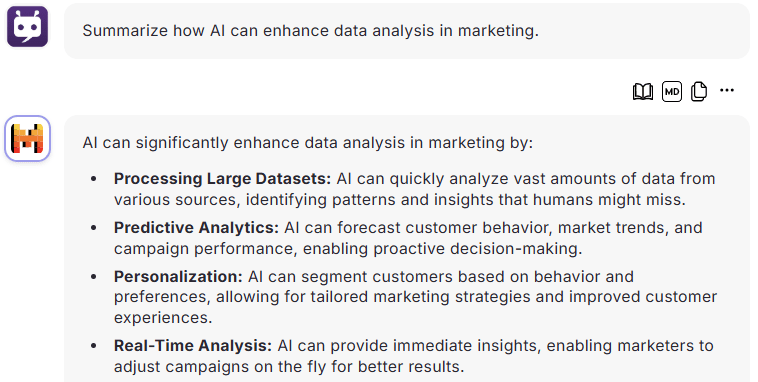Click the word "experiences." in the response
The height and width of the screenshot is (382, 758).
click(163, 318)
